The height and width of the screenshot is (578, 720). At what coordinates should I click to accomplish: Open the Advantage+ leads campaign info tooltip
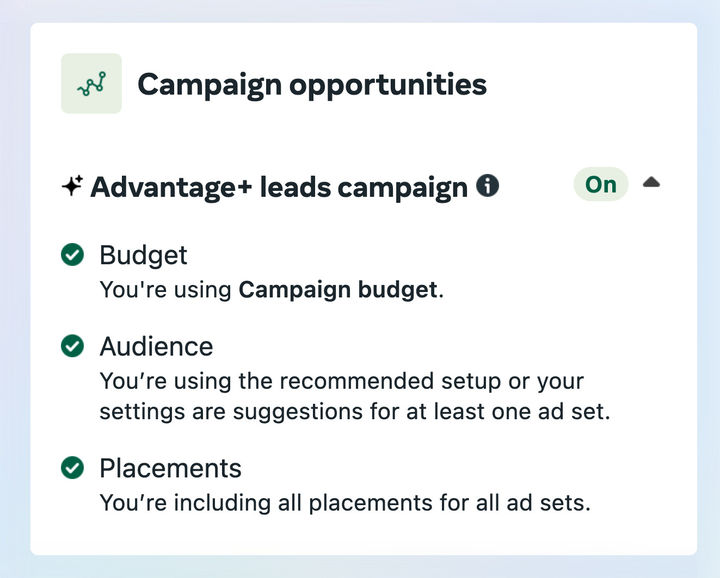(488, 185)
